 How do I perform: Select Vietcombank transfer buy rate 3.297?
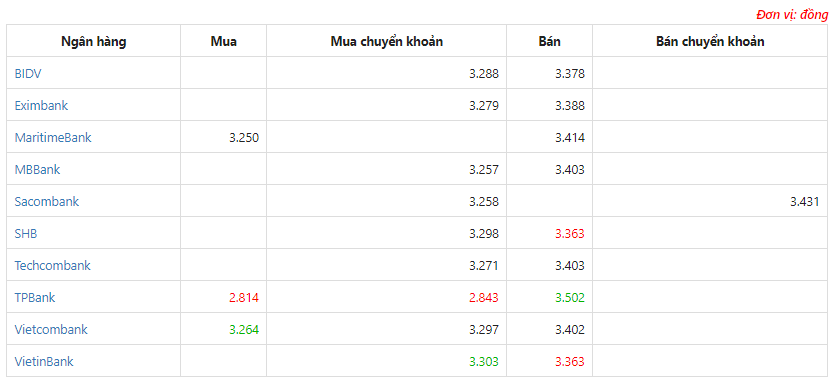coord(484,329)
